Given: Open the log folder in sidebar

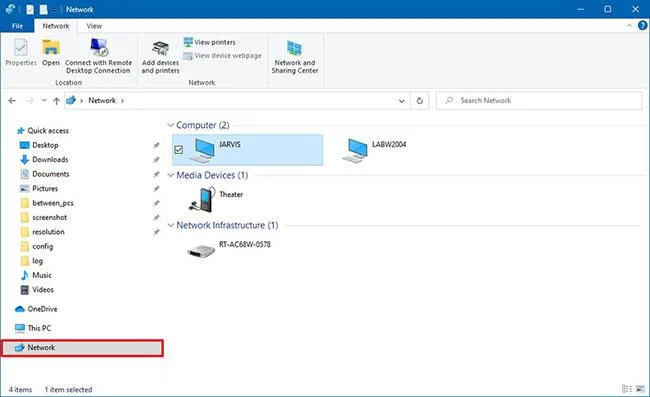Looking at the screenshot, I should coord(32,261).
